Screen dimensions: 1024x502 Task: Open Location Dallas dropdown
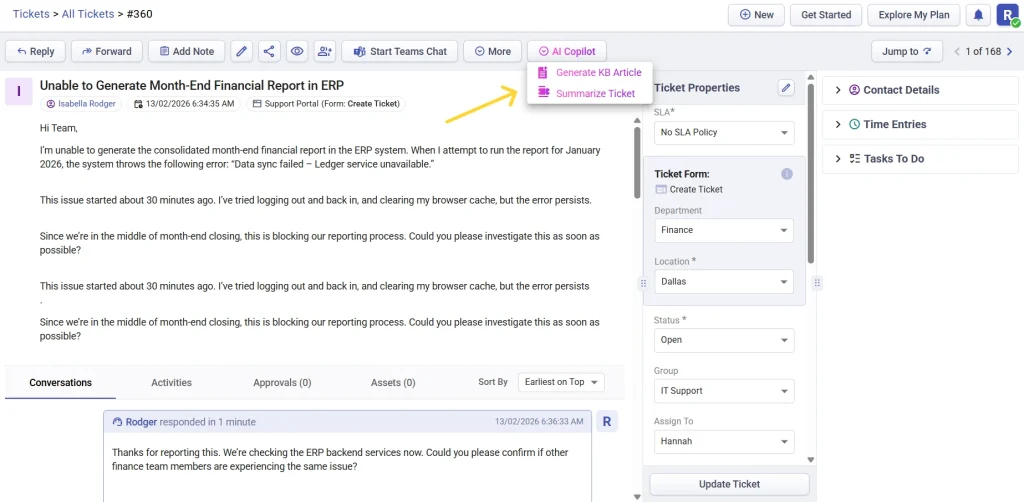724,282
